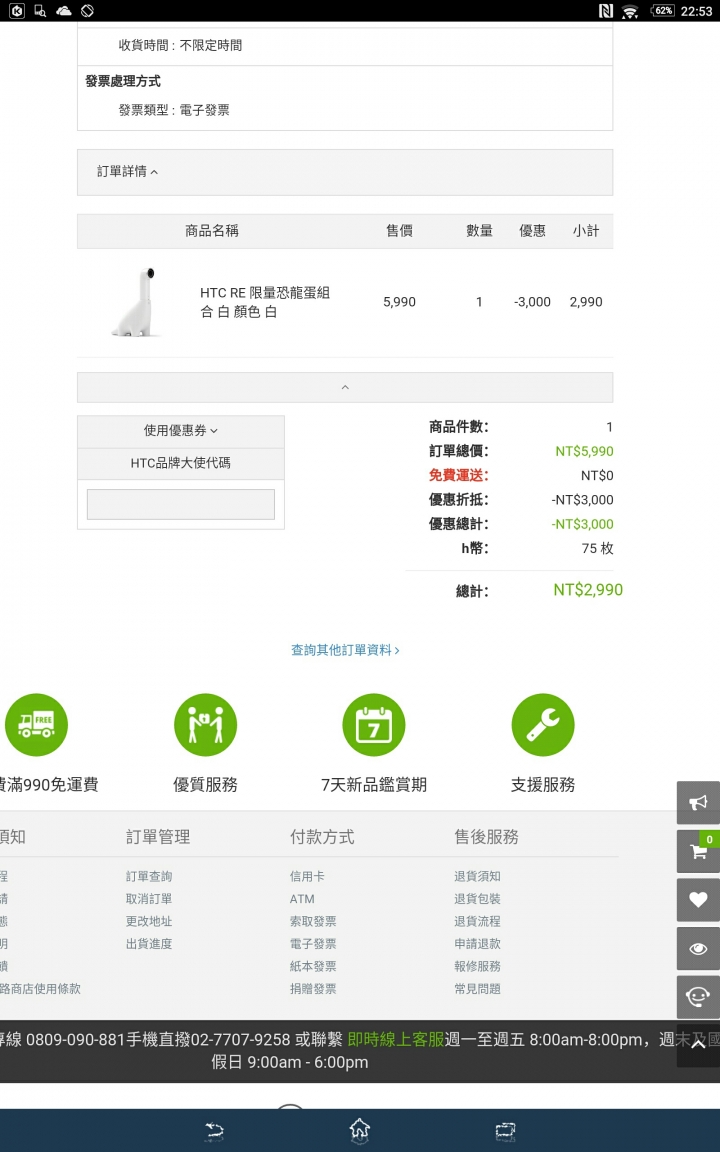Tap the cloud sync status icon
The image size is (720, 1152).
click(64, 10)
